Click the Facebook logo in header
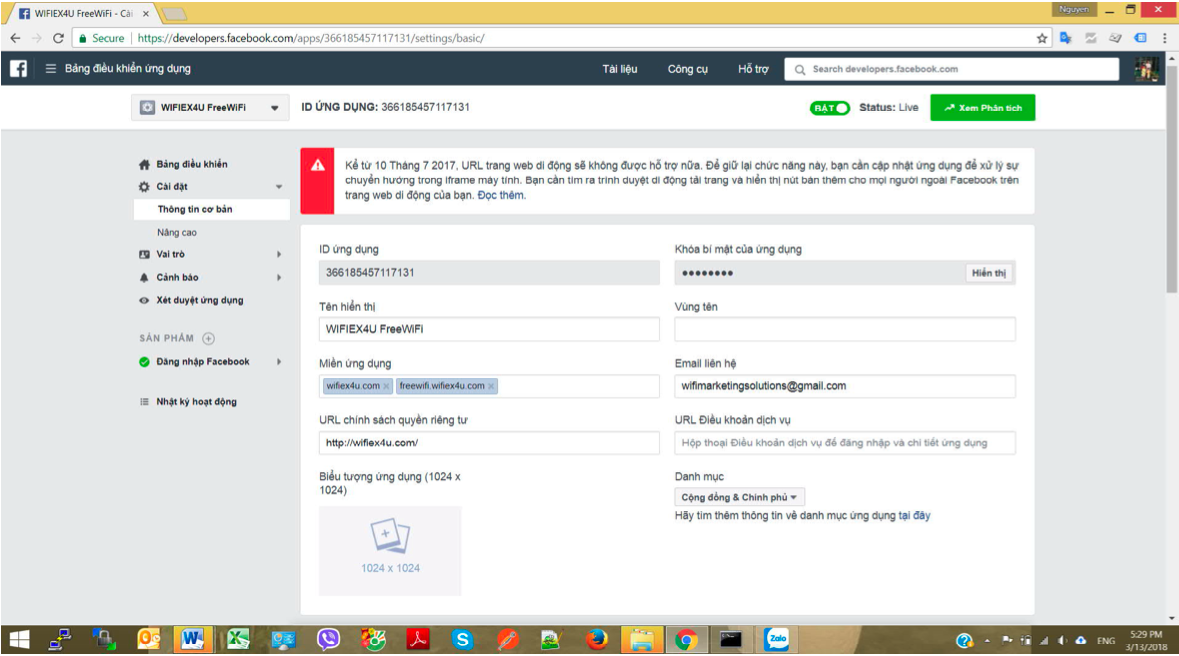The width and height of the screenshot is (1179, 656). tap(18, 68)
